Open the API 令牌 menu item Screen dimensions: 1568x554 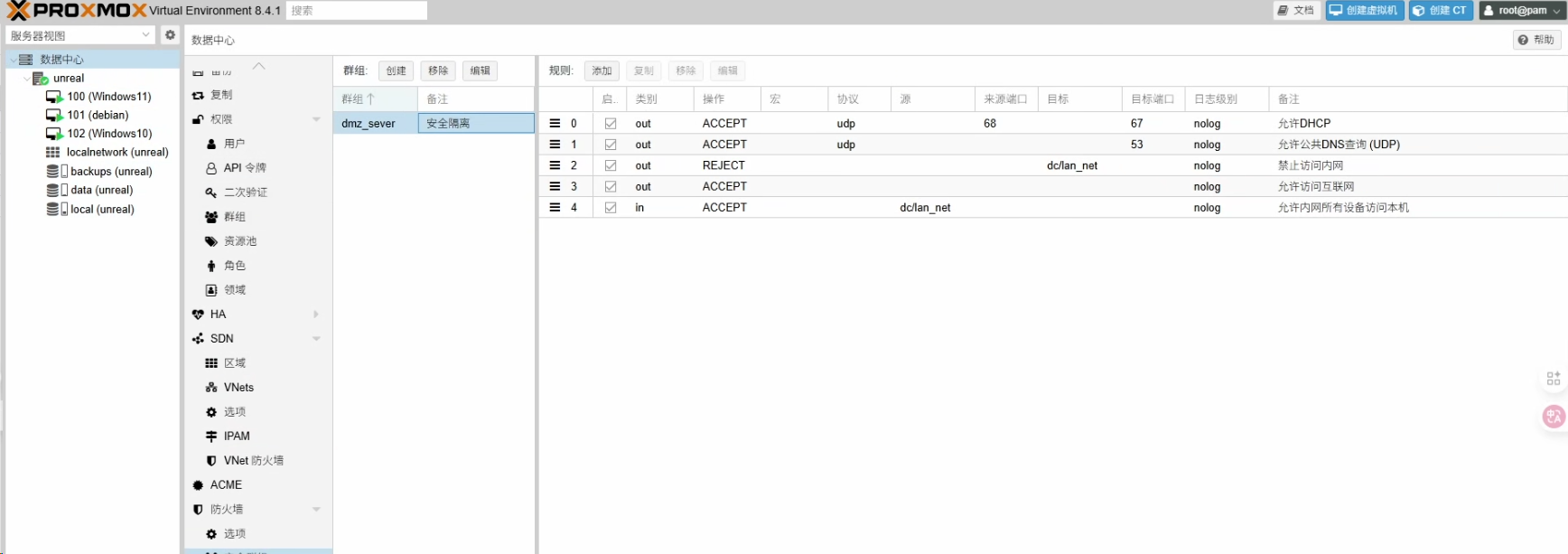click(x=244, y=168)
